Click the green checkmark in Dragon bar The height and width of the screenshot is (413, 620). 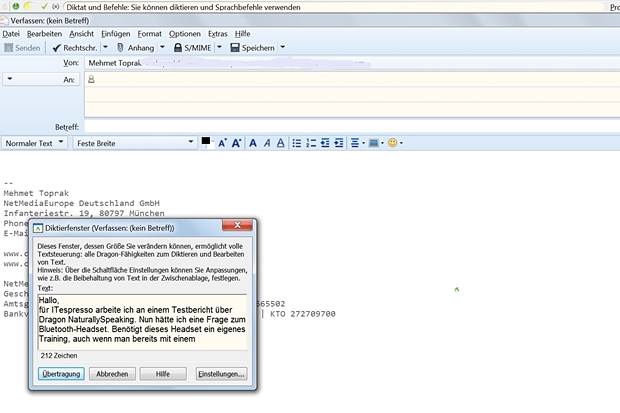click(44, 6)
